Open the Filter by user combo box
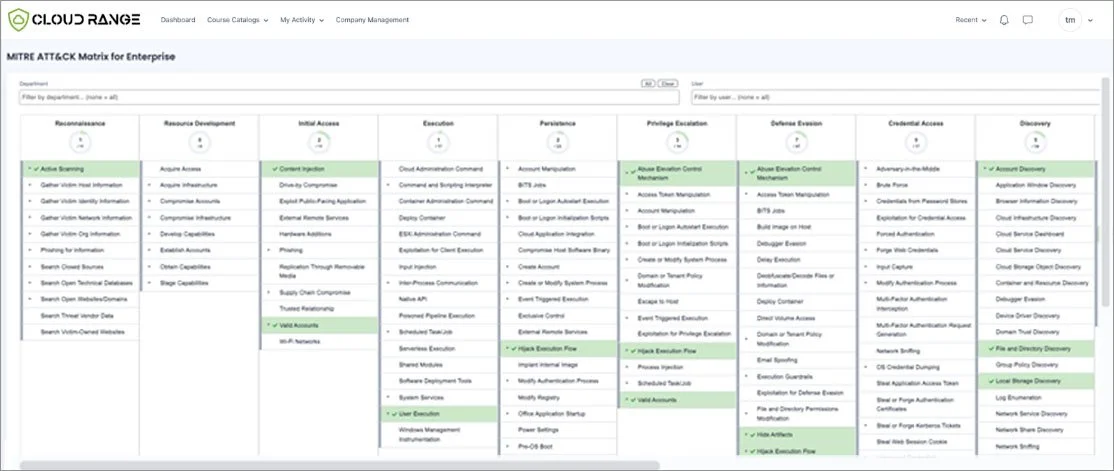This screenshot has width=1114, height=471. tap(897, 97)
